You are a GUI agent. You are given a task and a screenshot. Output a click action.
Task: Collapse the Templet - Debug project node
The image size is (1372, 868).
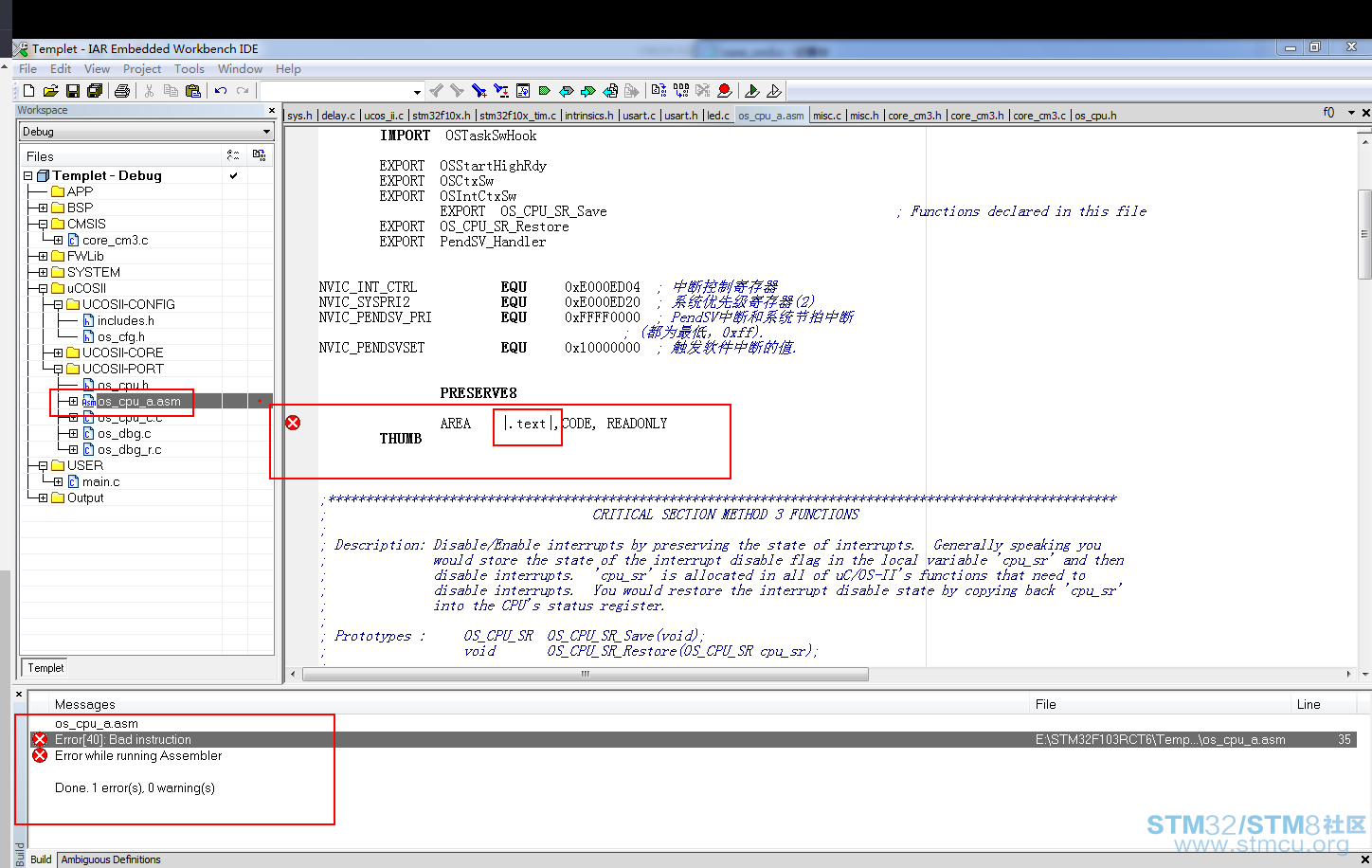pyautogui.click(x=28, y=176)
